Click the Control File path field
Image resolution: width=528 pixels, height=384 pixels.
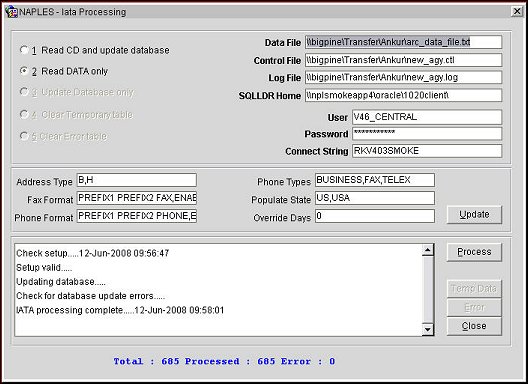403,60
